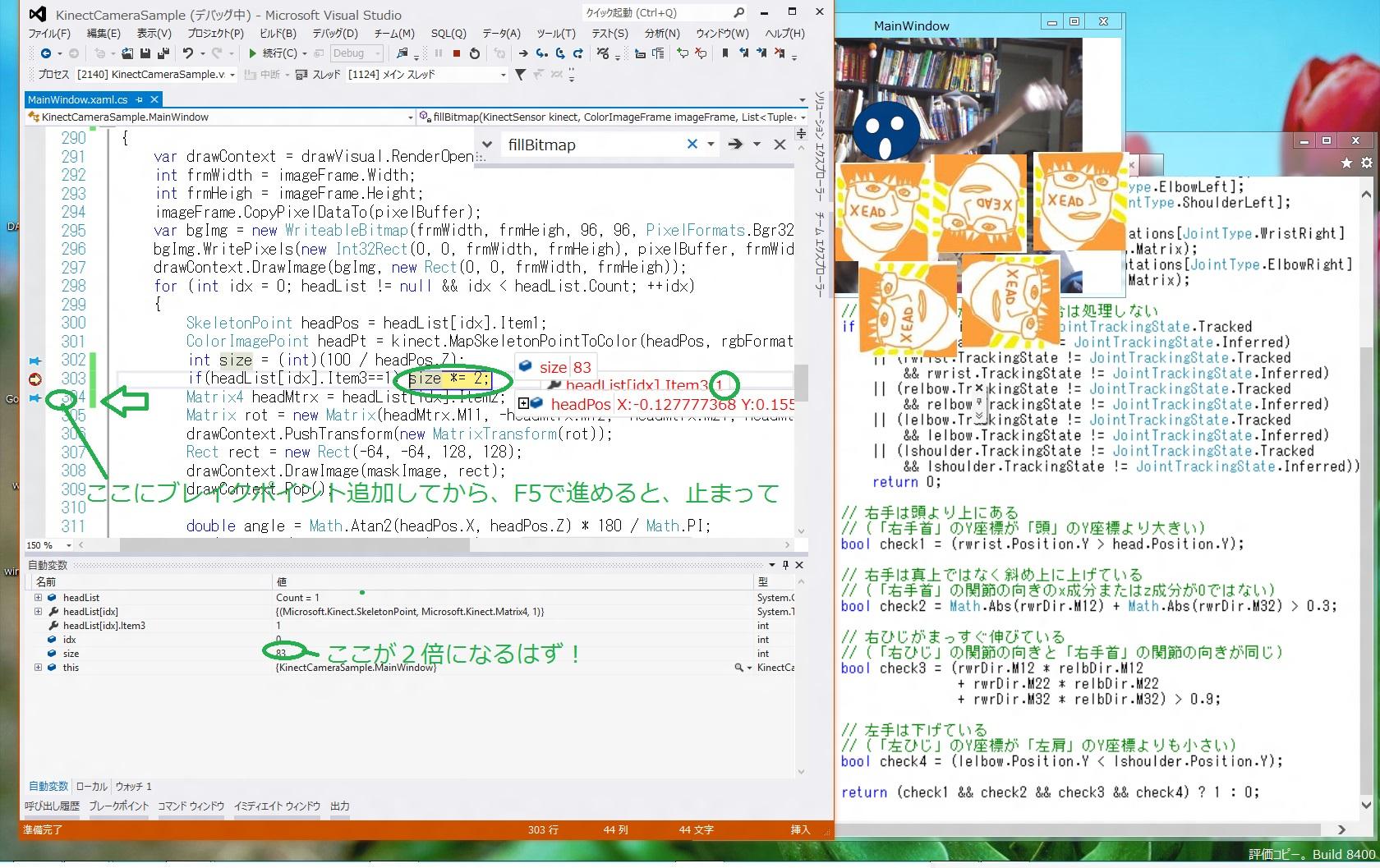Toggle pin on the 自動変数 panel
The image size is (1380, 868).
[785, 565]
